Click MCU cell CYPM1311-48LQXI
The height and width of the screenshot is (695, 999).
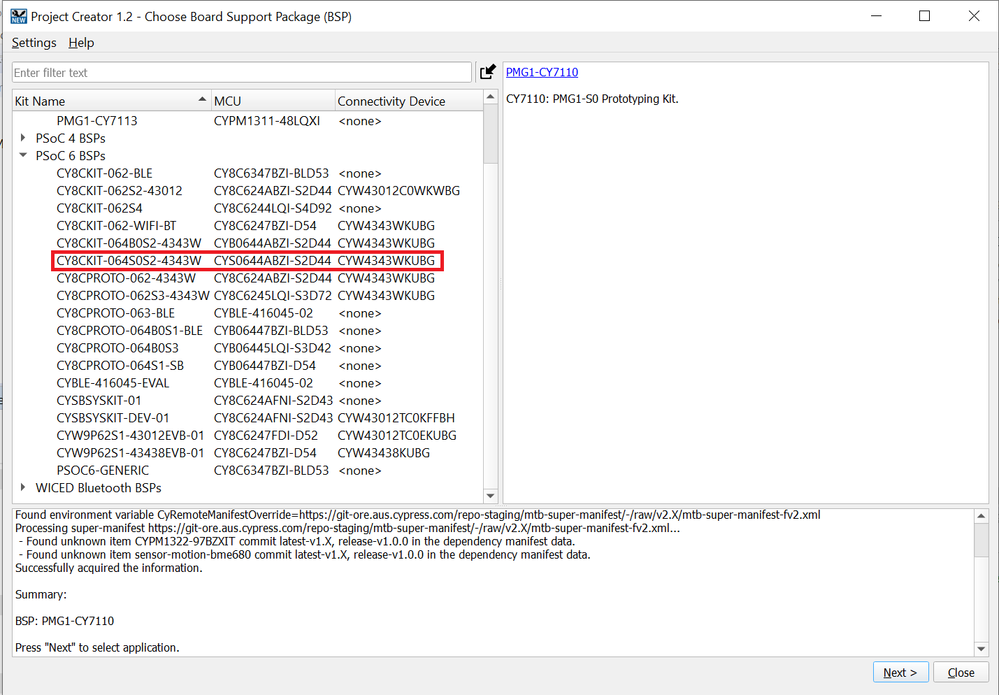click(267, 121)
